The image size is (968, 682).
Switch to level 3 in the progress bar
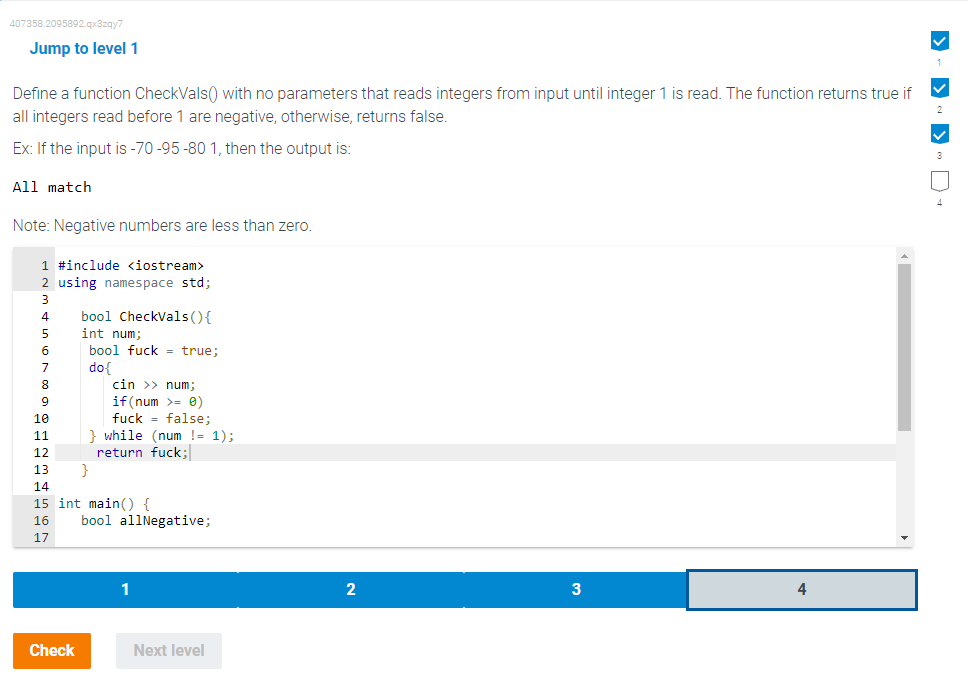576,589
